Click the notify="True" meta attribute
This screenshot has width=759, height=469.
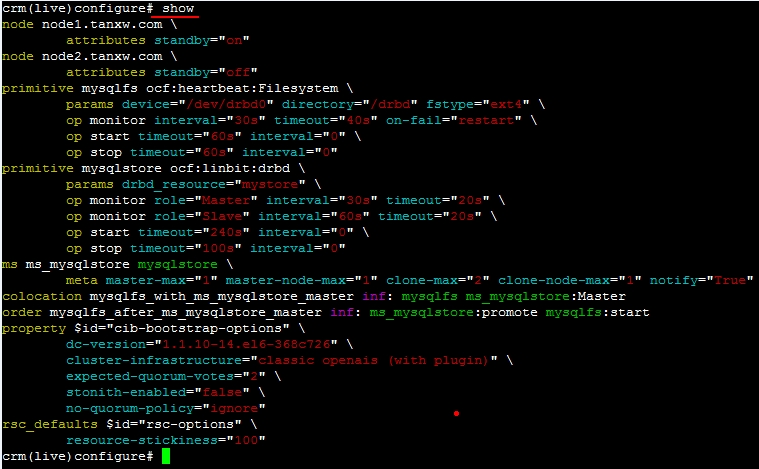701,280
